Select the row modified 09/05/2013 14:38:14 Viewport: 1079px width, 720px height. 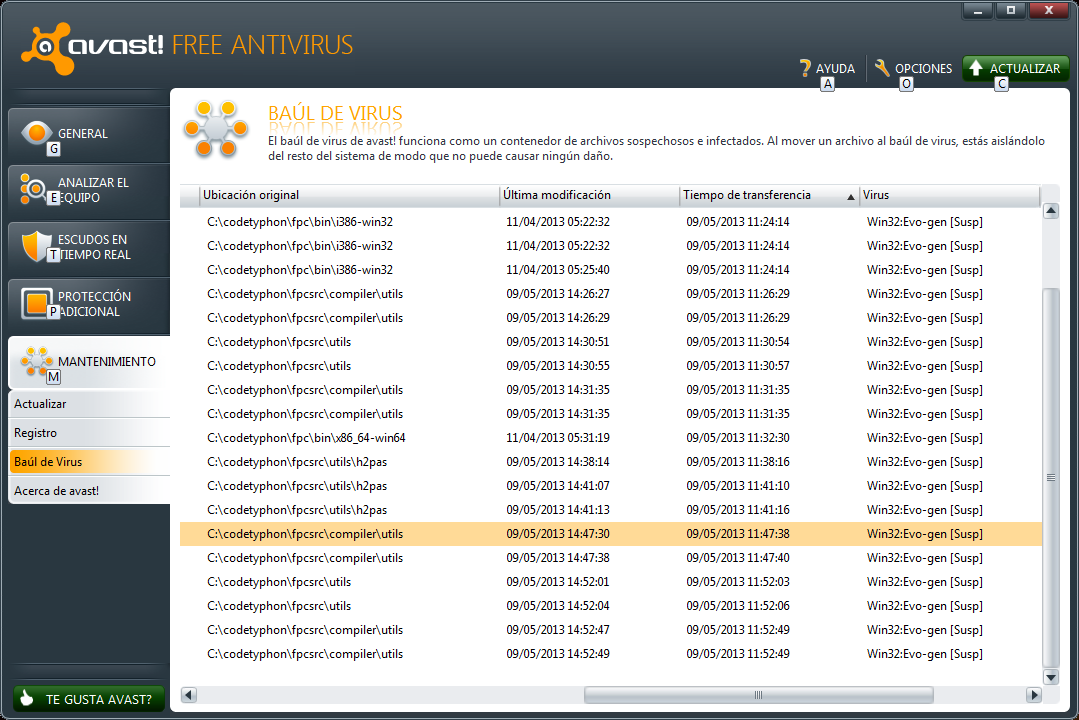pyautogui.click(x=610, y=462)
